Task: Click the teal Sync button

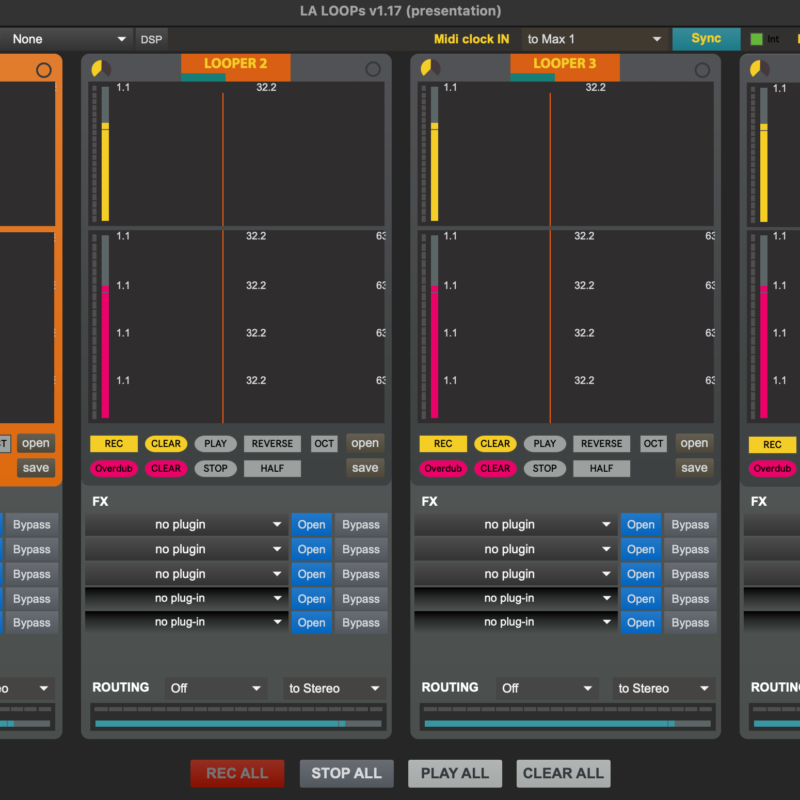Action: [706, 39]
